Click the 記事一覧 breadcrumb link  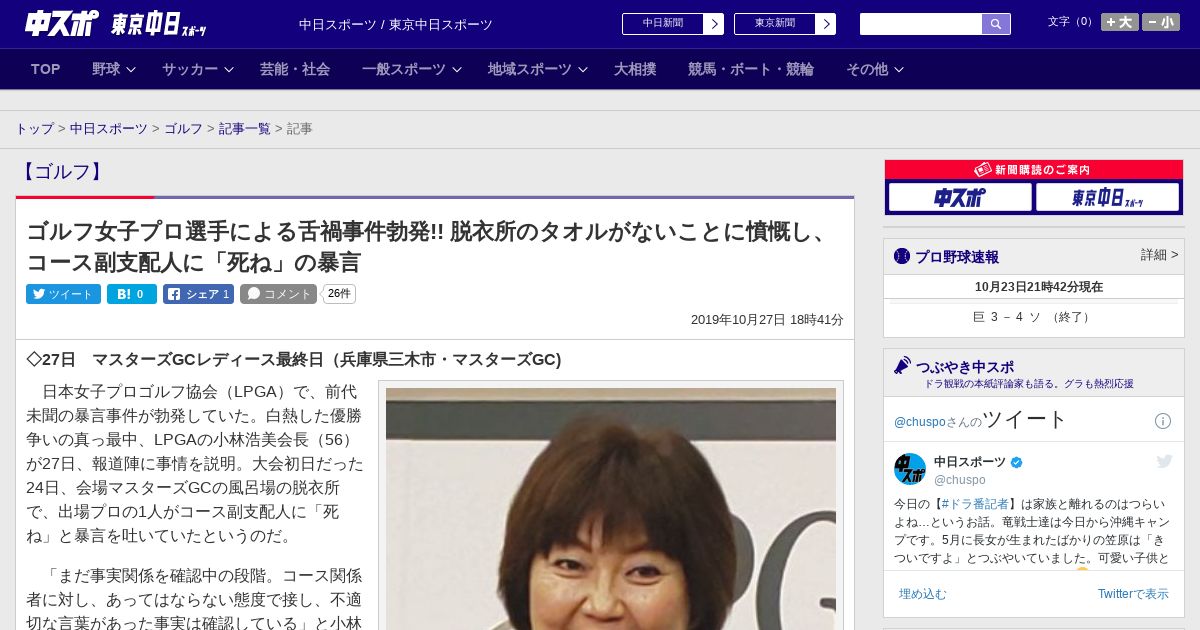(245, 129)
